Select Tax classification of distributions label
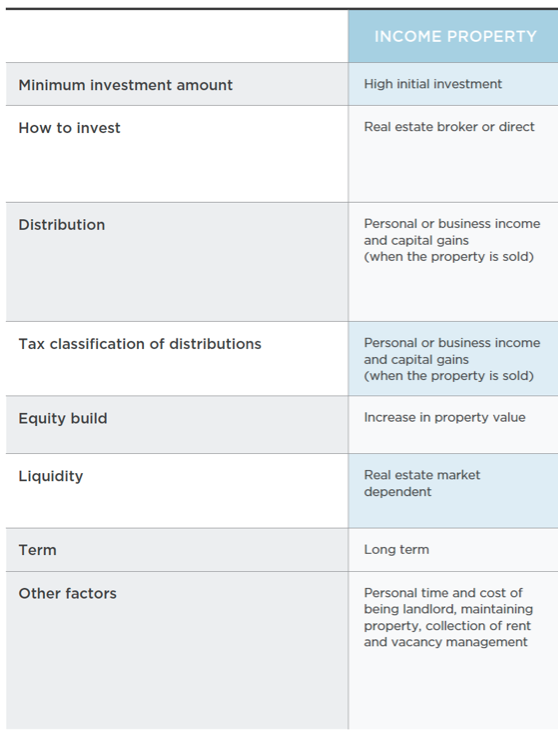Viewport: 558px width, 734px height. (140, 344)
